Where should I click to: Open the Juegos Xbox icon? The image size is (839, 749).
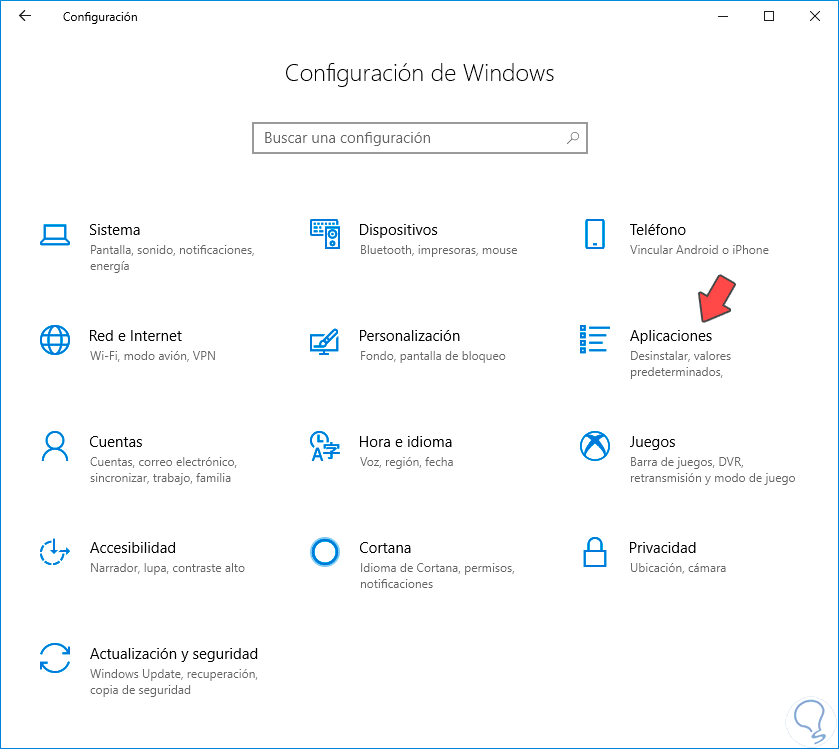(595, 446)
